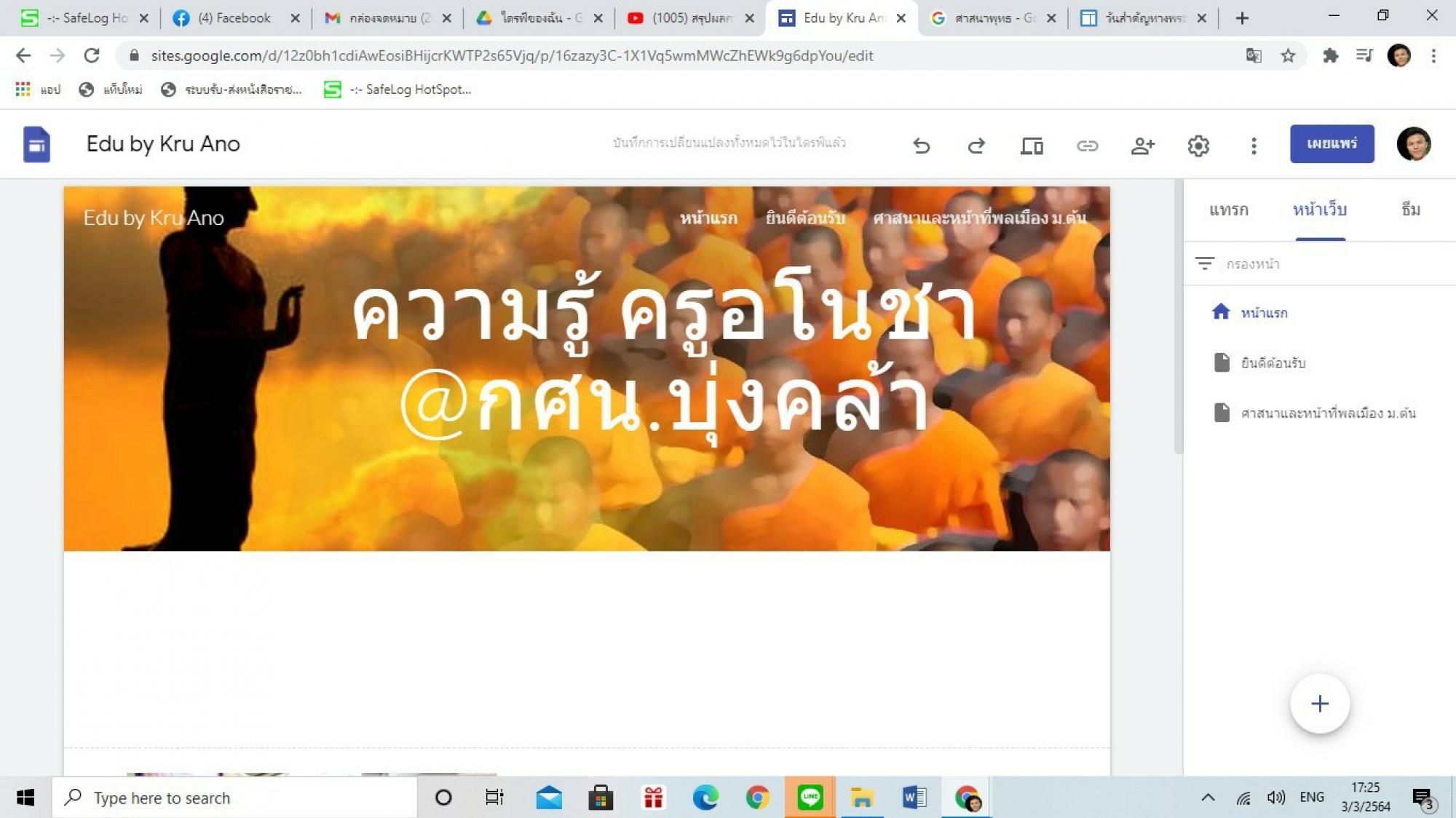1456x818 pixels.
Task: Switch to the แทรก insert tab
Action: (x=1229, y=210)
